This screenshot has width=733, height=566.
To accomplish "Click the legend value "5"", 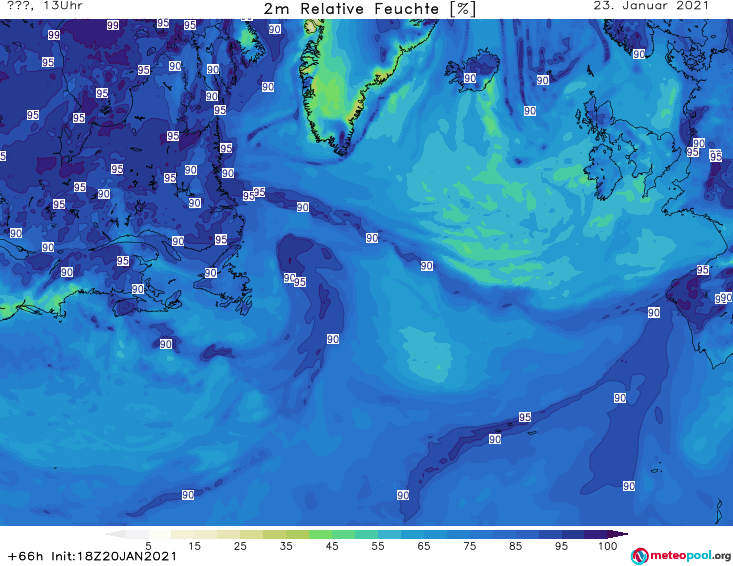I will [x=148, y=546].
